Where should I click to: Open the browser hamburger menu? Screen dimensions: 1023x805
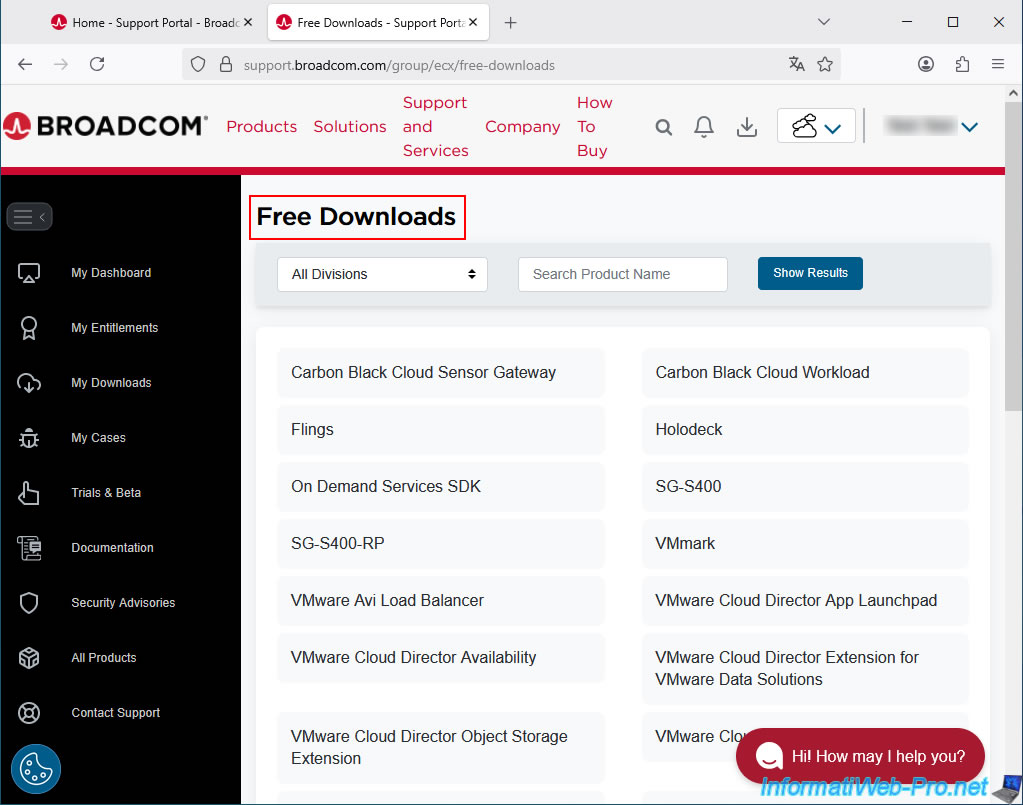point(997,64)
